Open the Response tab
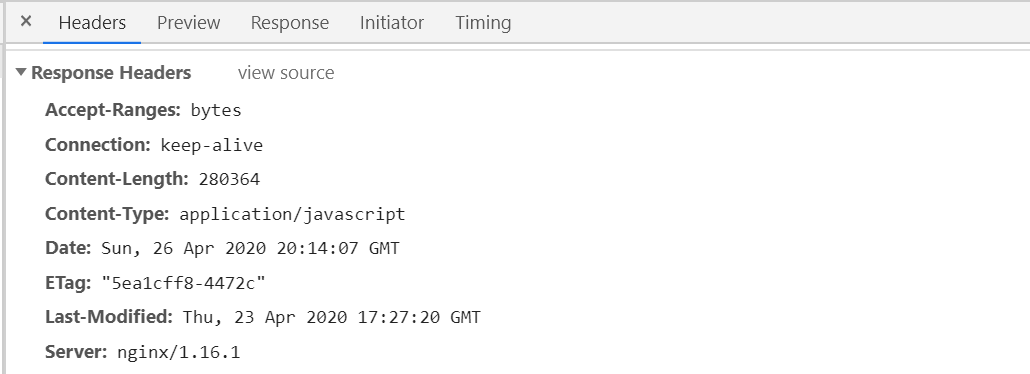This screenshot has width=1030, height=374. [290, 22]
